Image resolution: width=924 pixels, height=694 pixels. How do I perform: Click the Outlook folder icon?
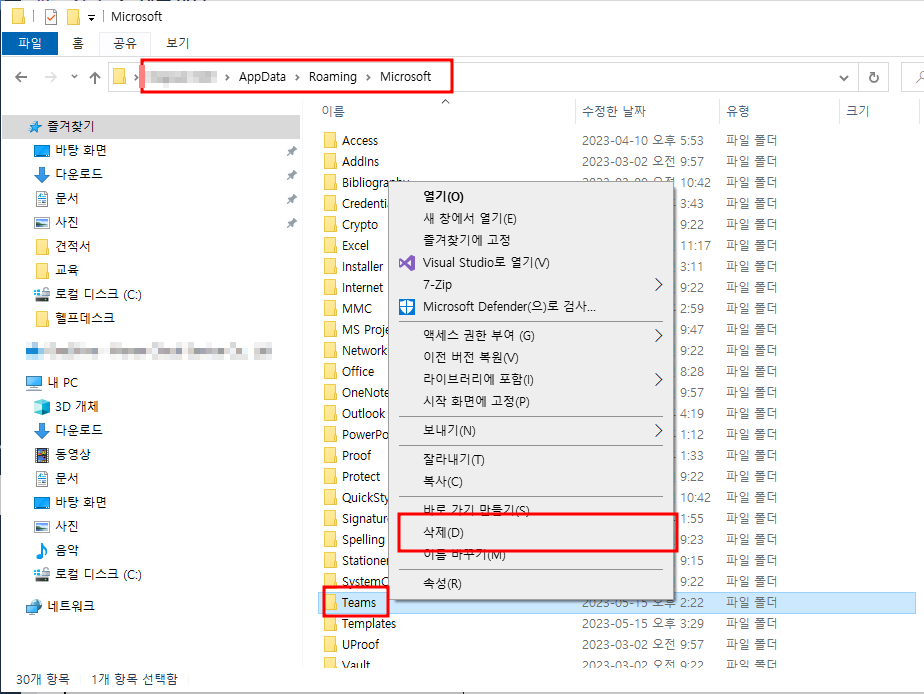tap(330, 414)
